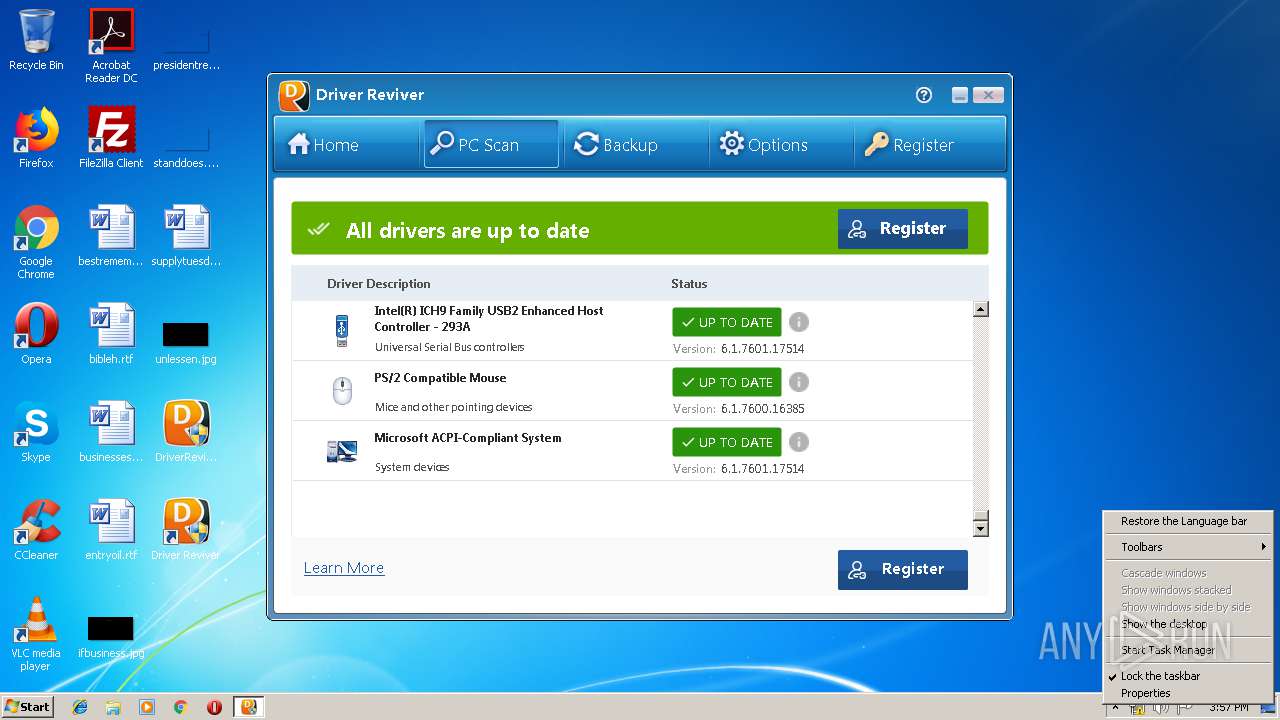The height and width of the screenshot is (720, 1280).
Task: Open the Recycle Bin desktop icon
Action: [x=36, y=40]
